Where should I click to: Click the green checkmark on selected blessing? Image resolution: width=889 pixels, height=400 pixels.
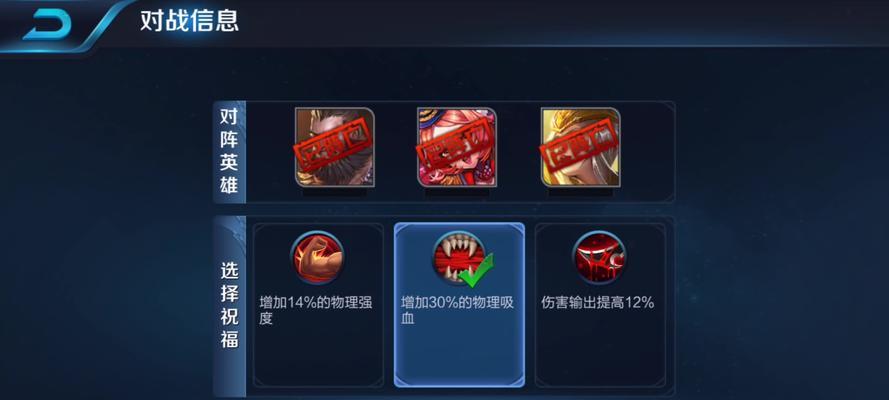(476, 271)
